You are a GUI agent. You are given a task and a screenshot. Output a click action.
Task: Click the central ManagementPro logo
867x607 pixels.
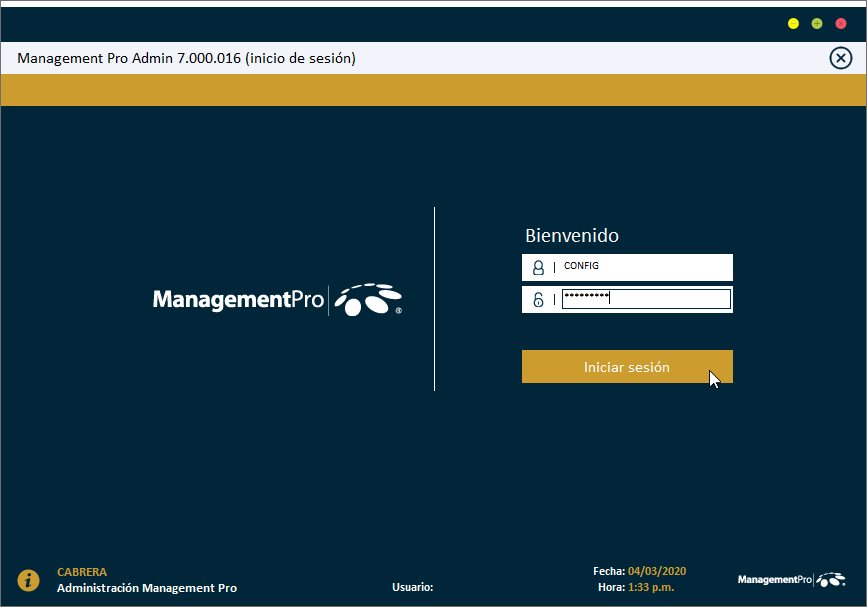277,300
